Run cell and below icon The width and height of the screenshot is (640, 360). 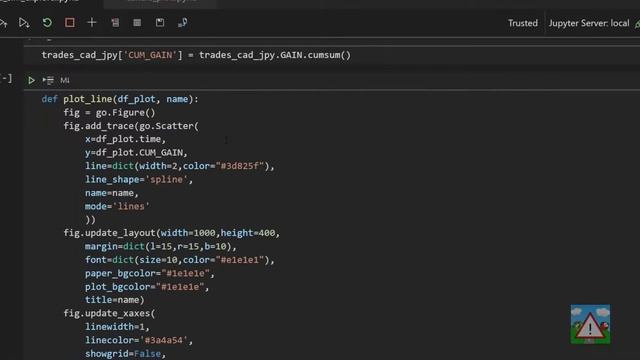point(48,80)
